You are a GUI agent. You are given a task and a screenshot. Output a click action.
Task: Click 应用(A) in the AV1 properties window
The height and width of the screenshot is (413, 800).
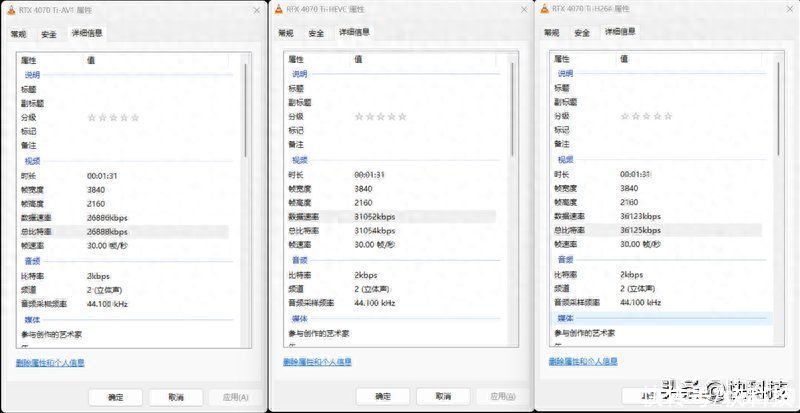coord(236,397)
